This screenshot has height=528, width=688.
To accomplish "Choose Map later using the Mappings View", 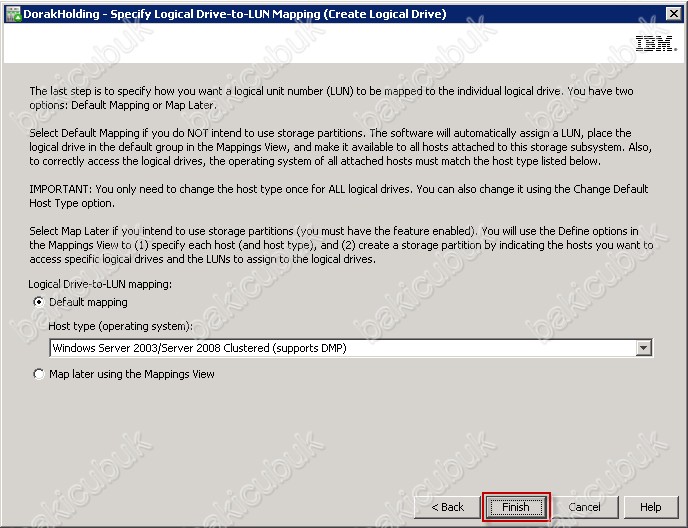I will pos(39,374).
